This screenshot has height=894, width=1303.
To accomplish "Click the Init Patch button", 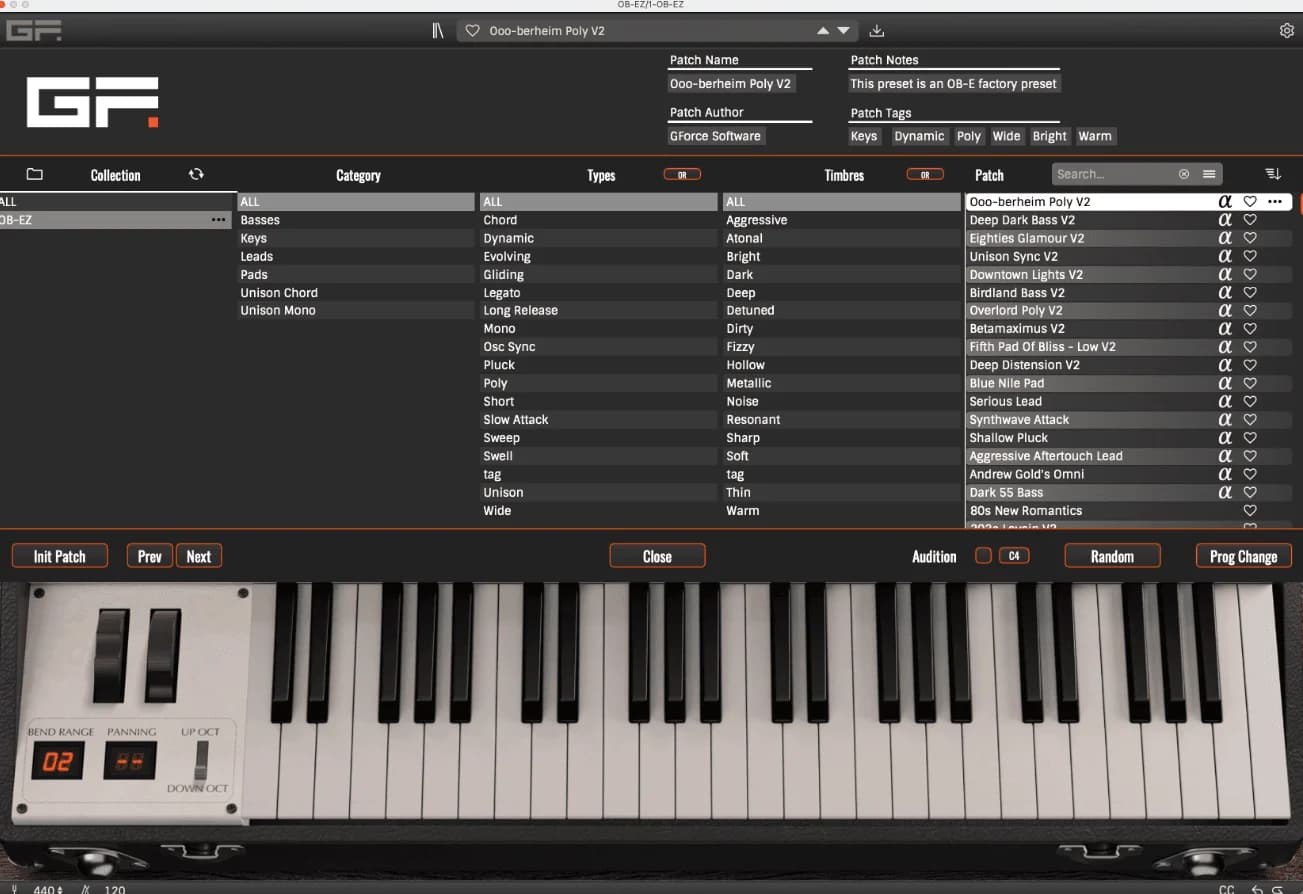I will [59, 556].
